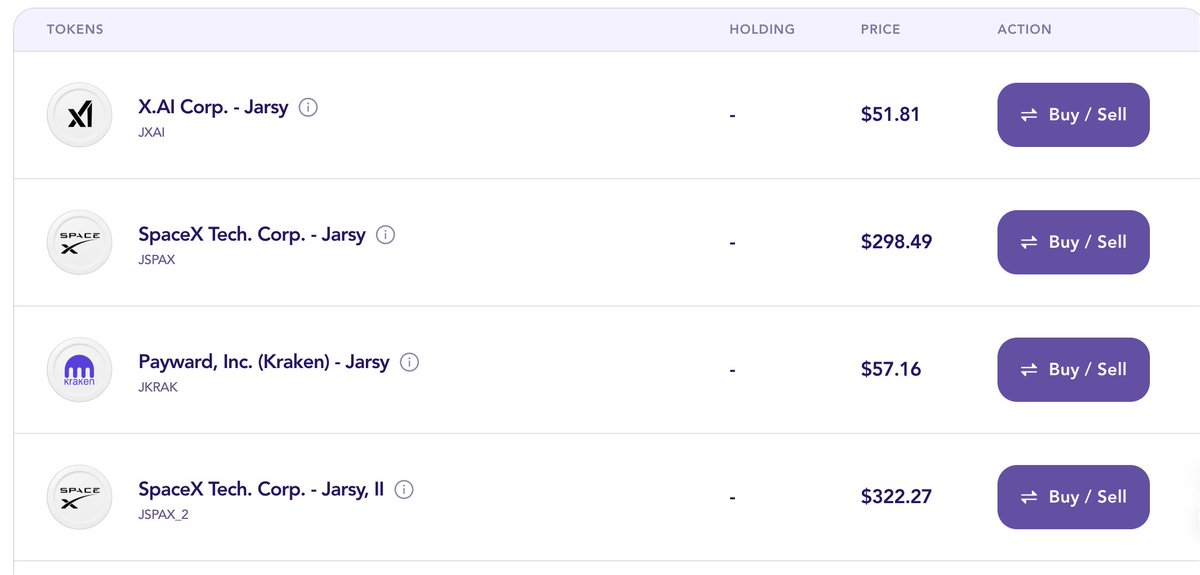Viewport: 1200px width, 575px height.
Task: Click the PRICE column header
Action: point(880,29)
